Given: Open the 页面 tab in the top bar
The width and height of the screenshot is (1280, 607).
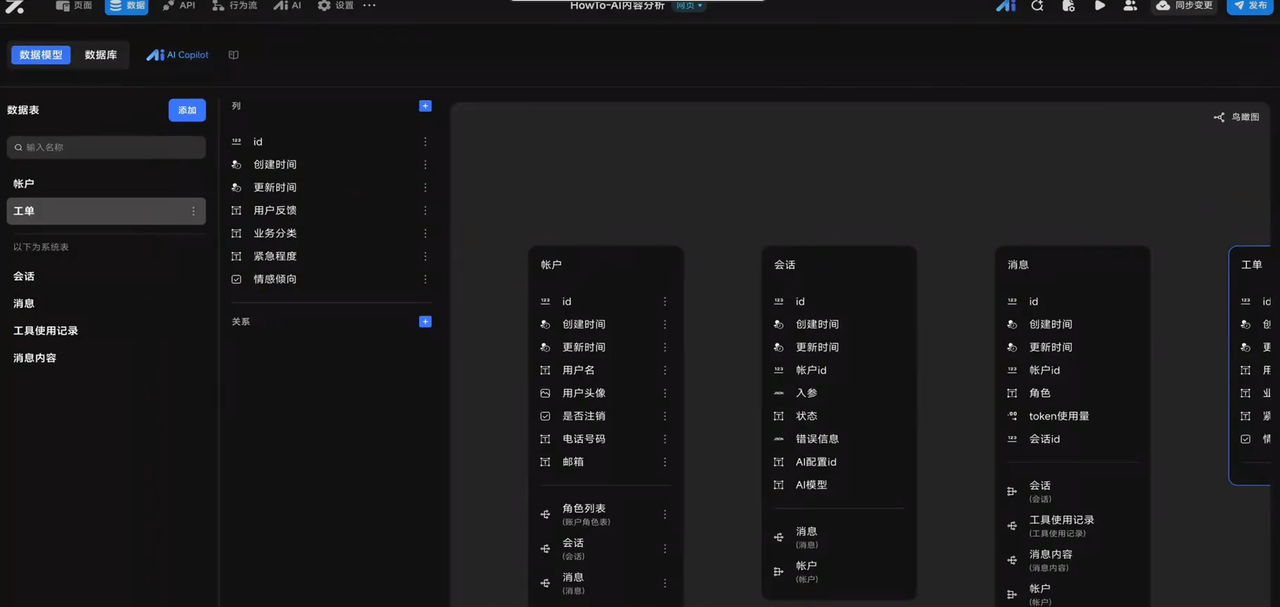Looking at the screenshot, I should click(x=74, y=6).
